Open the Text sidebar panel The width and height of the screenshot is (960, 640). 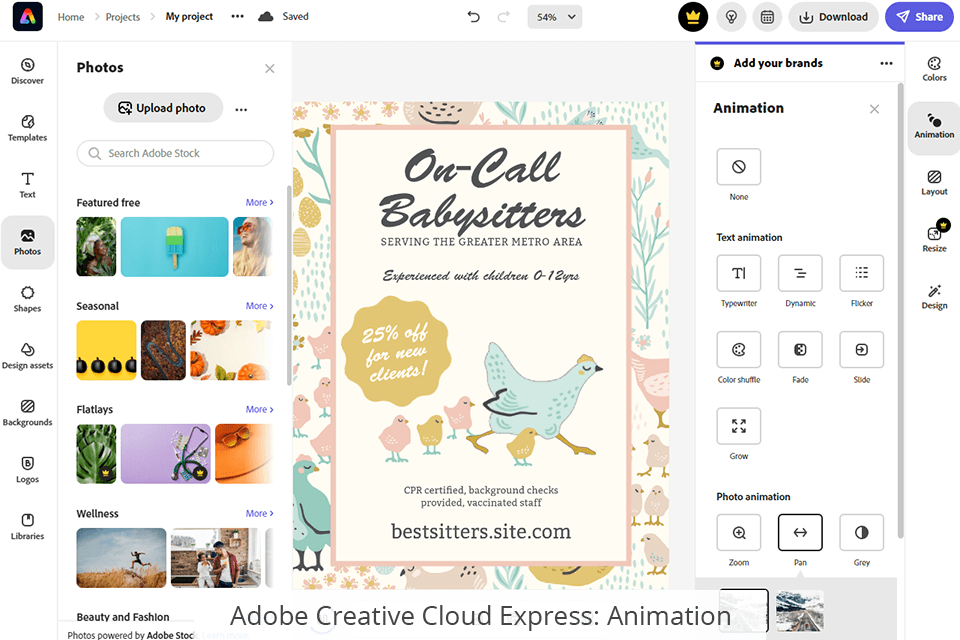(28, 185)
